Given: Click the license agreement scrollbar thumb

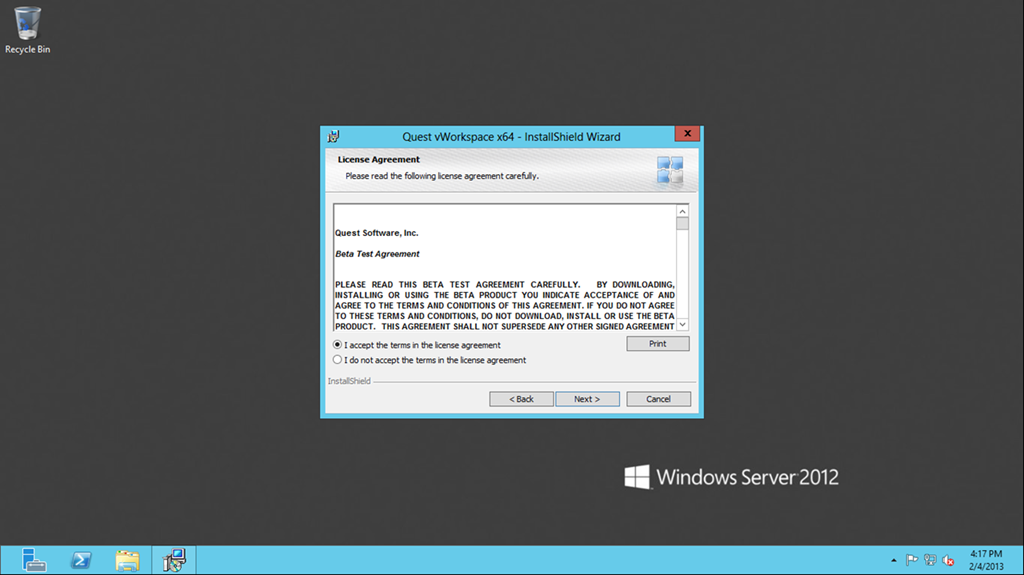Looking at the screenshot, I should [682, 224].
